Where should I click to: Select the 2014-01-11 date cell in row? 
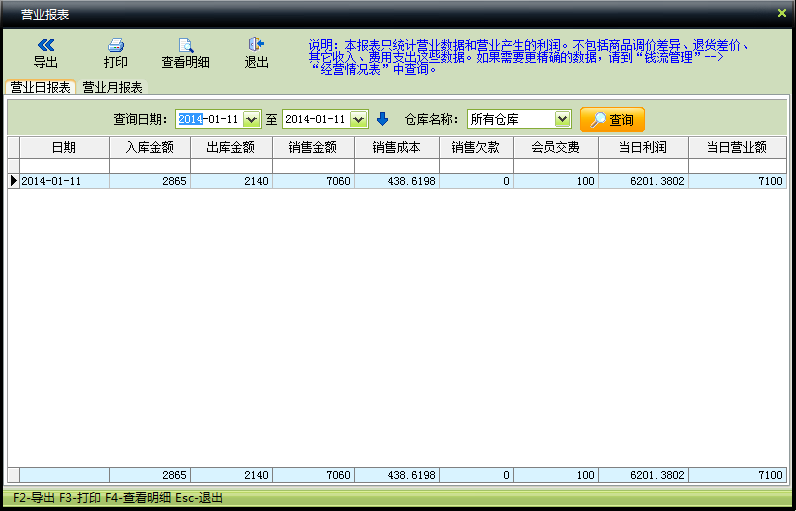(64, 181)
